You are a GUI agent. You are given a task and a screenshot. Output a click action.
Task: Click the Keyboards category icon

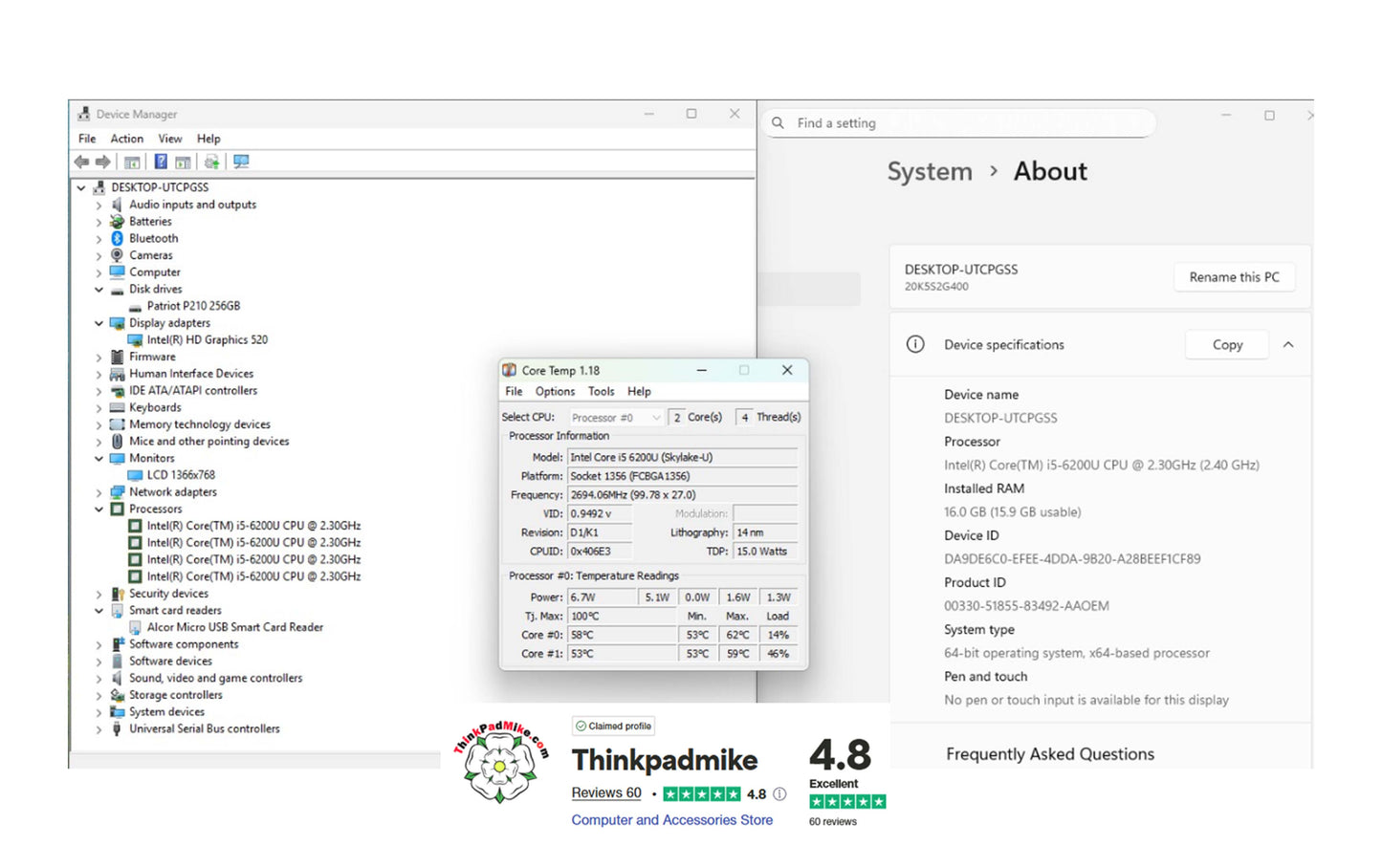point(117,407)
